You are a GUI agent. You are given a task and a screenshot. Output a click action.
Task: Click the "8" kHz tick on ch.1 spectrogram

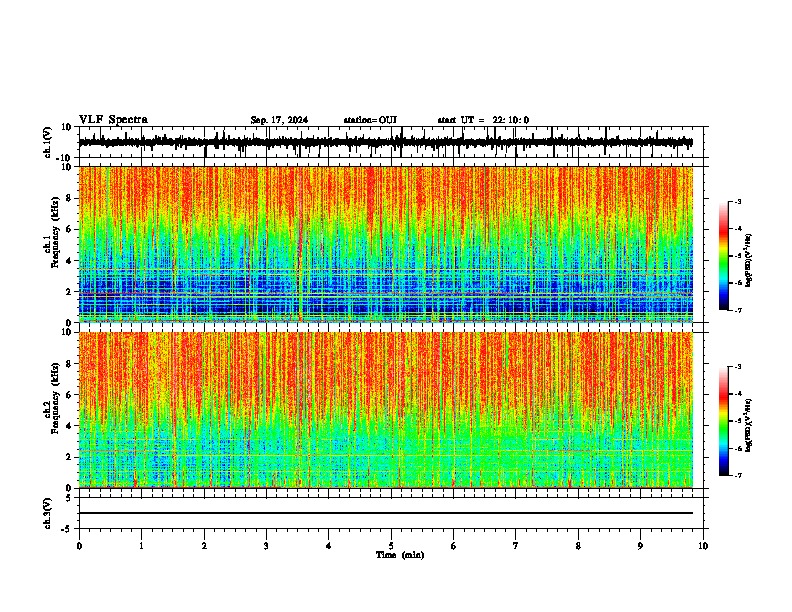pyautogui.click(x=70, y=198)
